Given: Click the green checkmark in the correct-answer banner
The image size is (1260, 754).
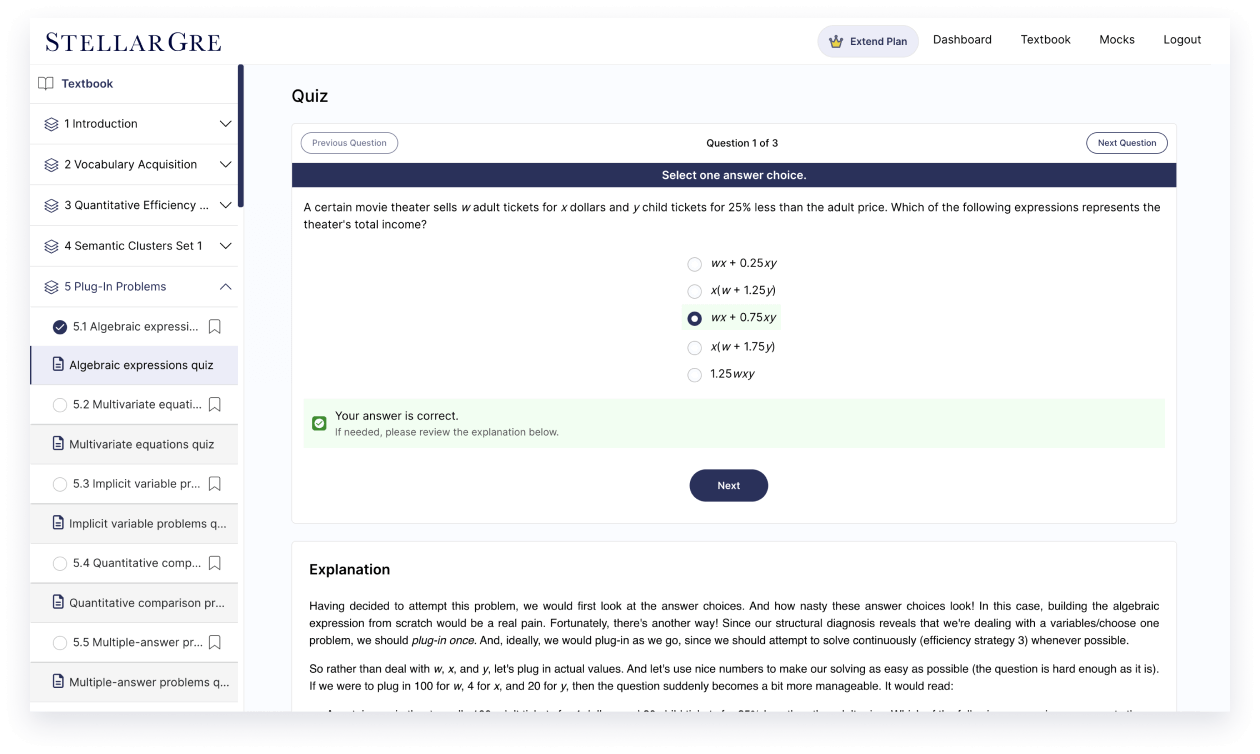Looking at the screenshot, I should point(319,423).
